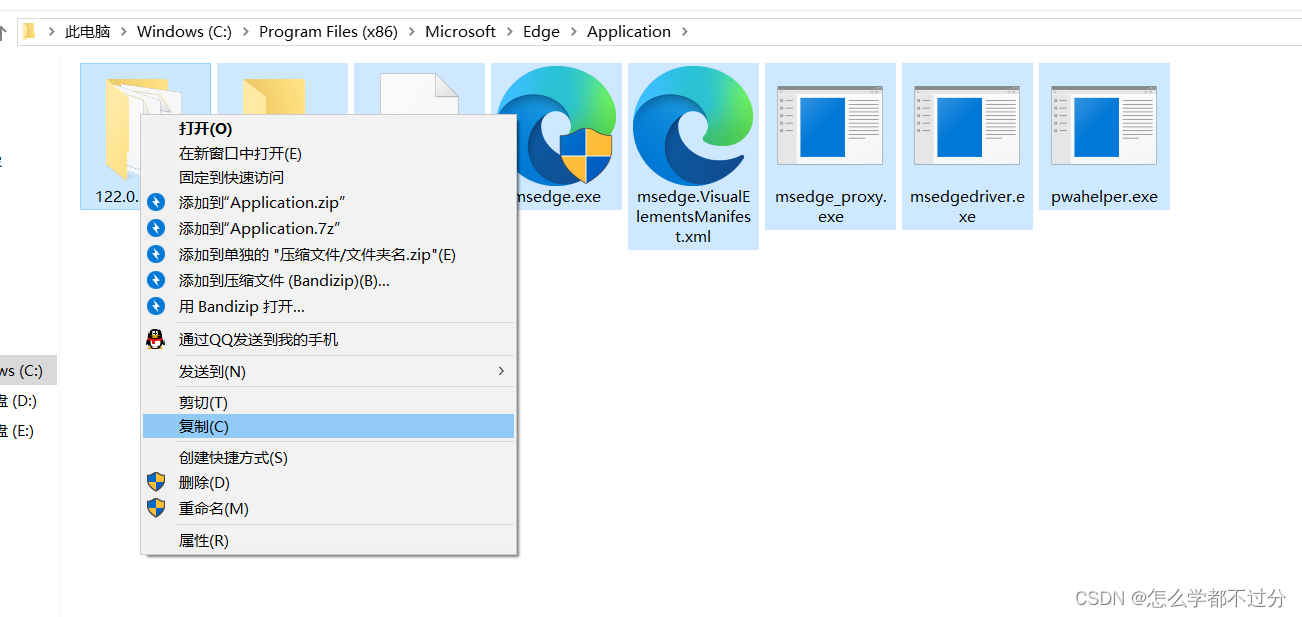Choose 在新窗口中打开(E) menu entry
This screenshot has width=1302, height=617.
click(328, 153)
